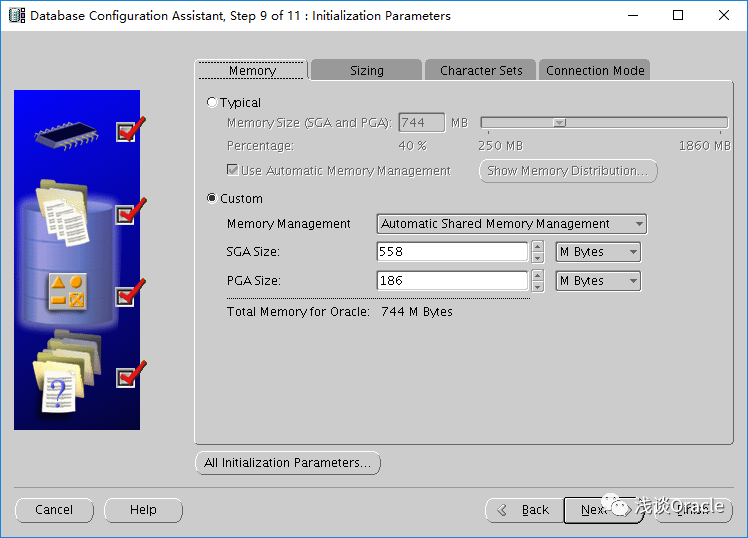Image resolution: width=748 pixels, height=538 pixels.
Task: Click the '744 M Bytes' total value
Action: point(417,311)
